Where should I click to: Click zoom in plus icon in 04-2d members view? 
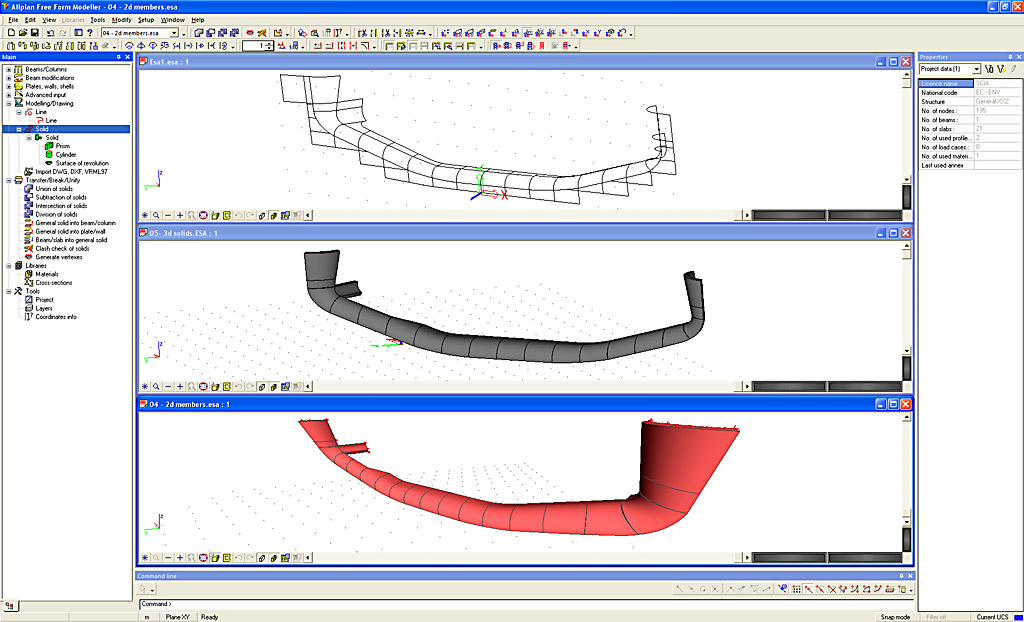pos(180,557)
